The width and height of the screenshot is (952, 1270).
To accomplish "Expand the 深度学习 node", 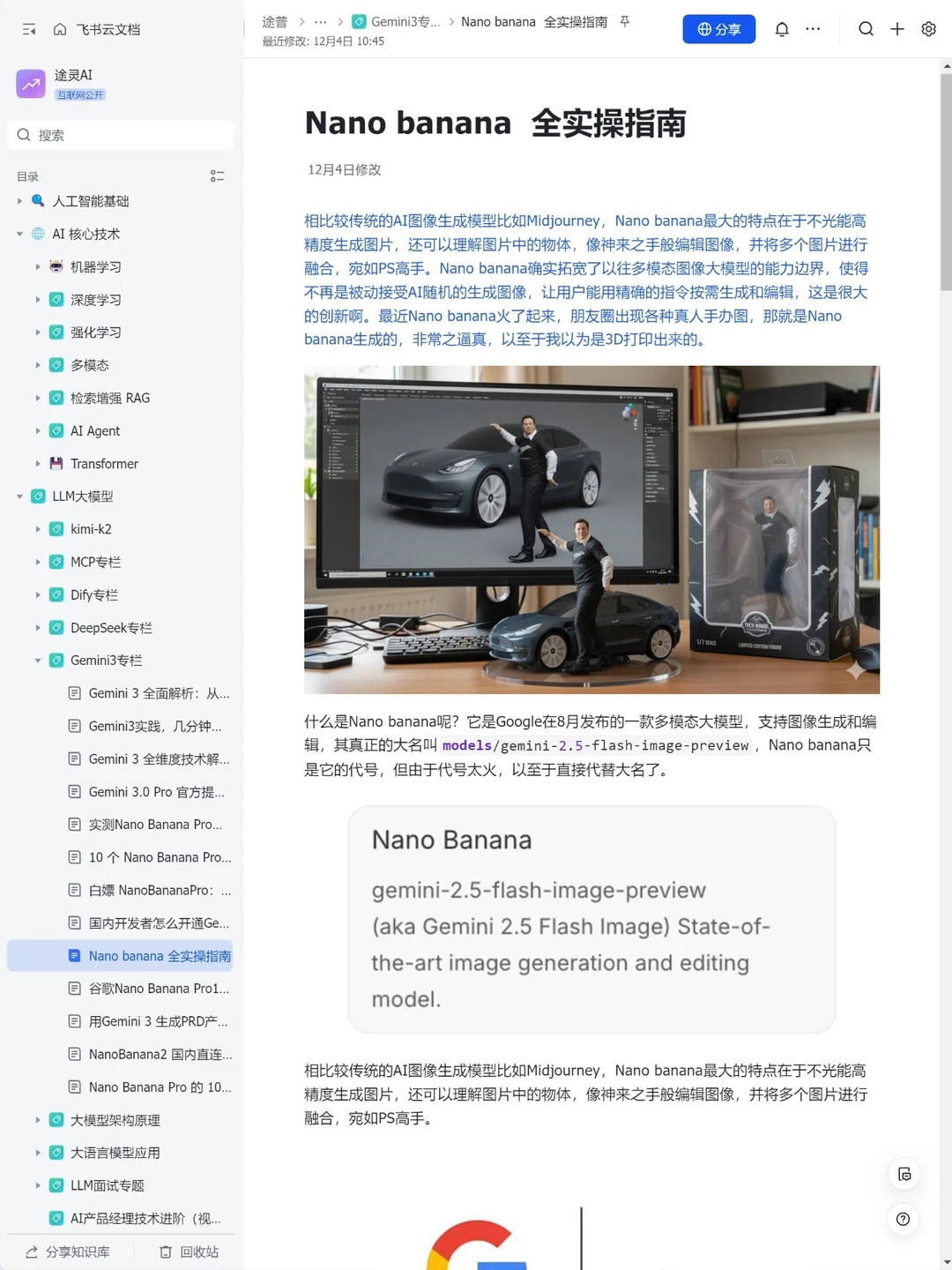I will click(38, 299).
